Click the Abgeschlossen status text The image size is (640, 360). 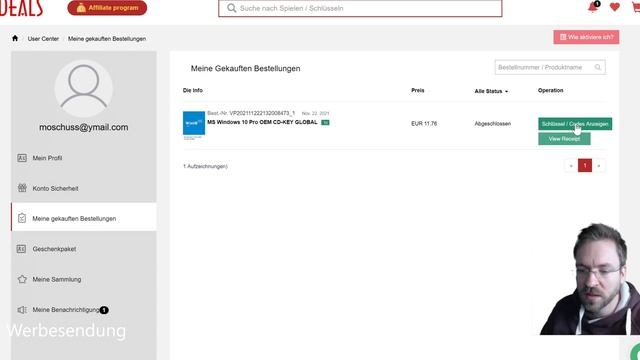(493, 124)
